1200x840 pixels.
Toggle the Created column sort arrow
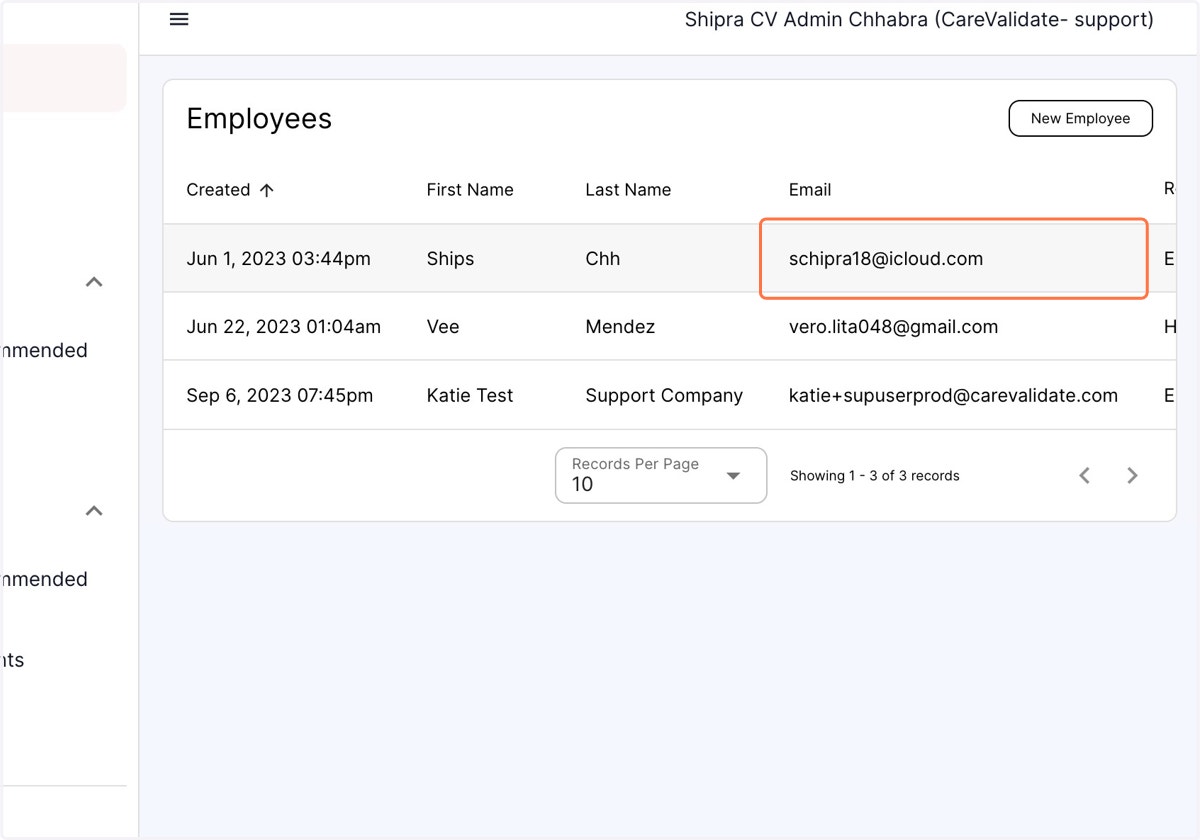point(266,190)
